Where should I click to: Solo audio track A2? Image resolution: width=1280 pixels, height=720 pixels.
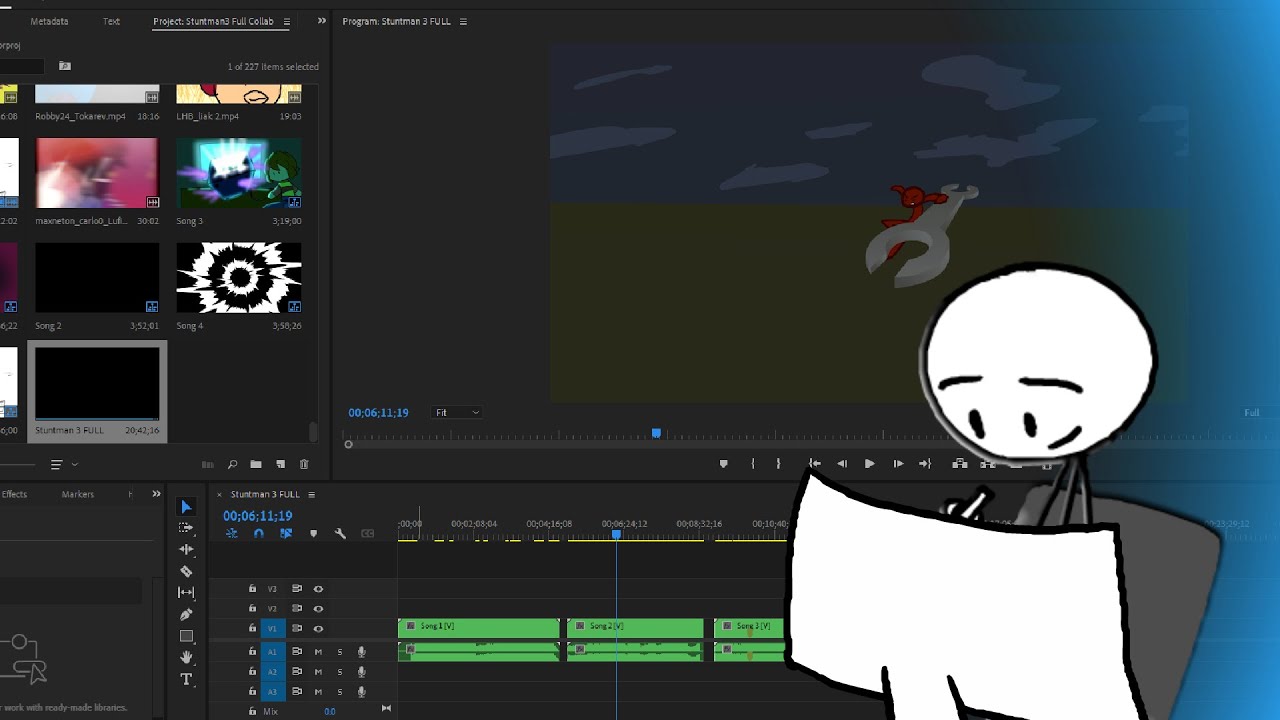coord(339,672)
